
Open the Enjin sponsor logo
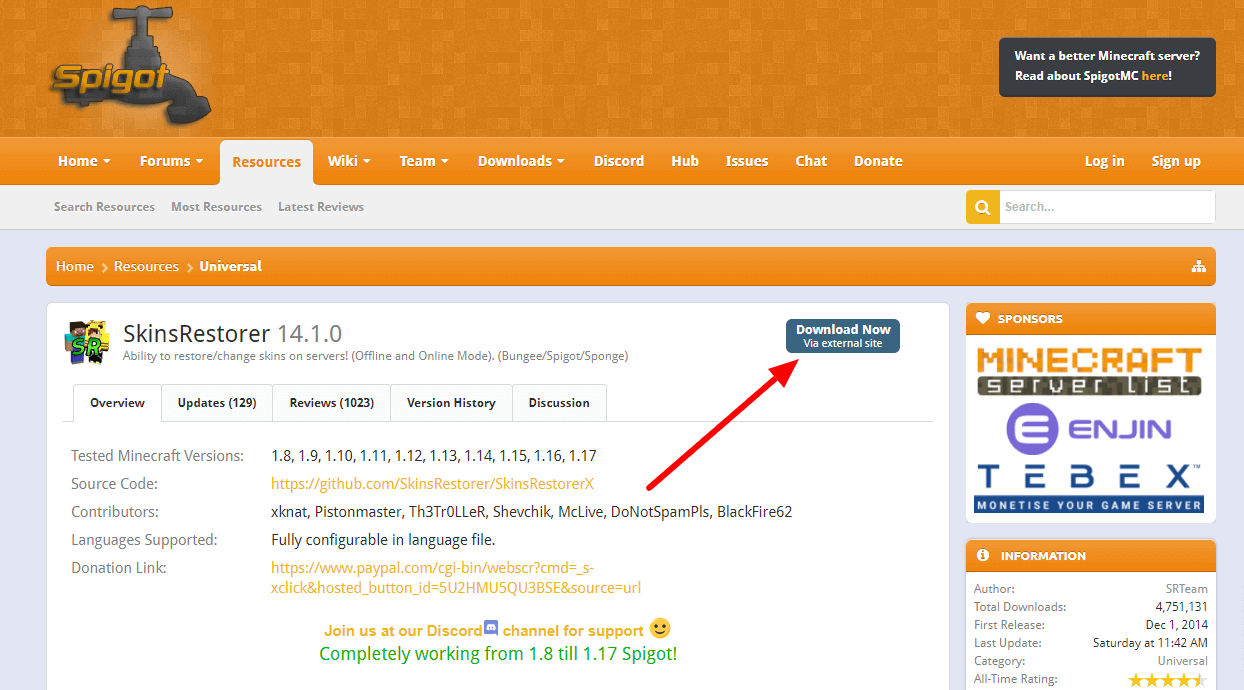pos(1089,430)
